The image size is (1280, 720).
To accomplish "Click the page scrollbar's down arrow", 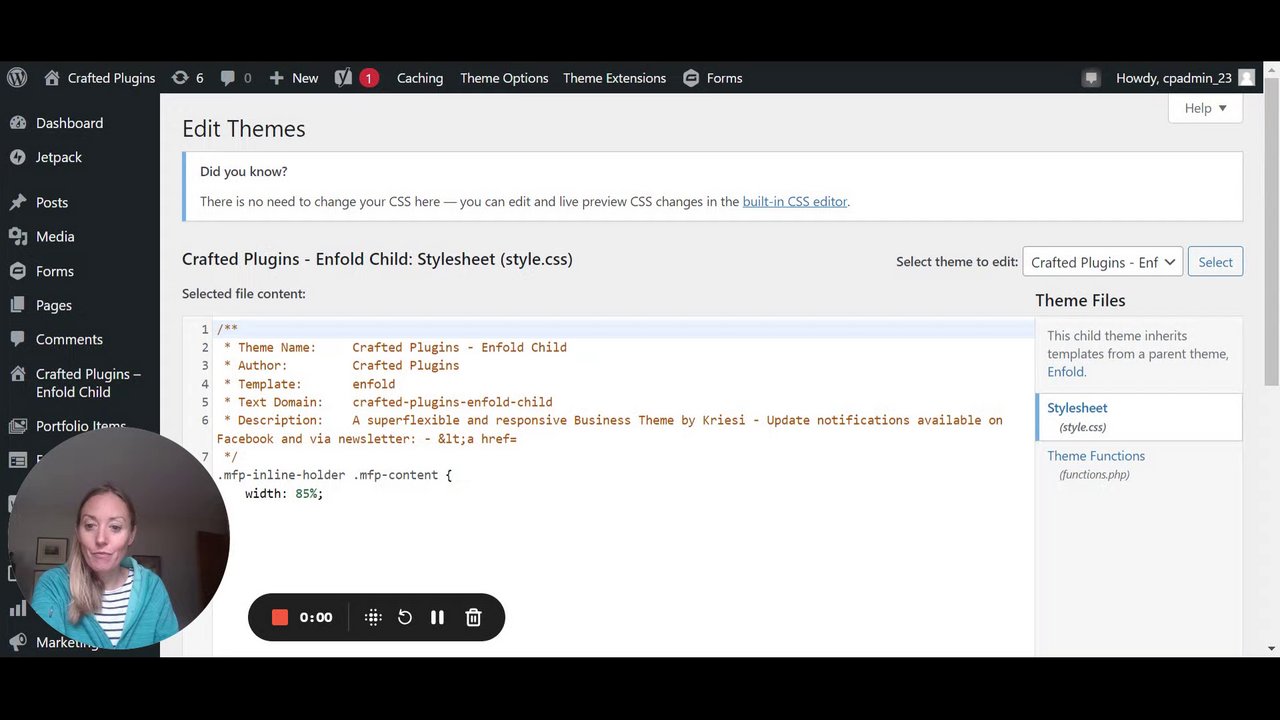I will (1272, 648).
